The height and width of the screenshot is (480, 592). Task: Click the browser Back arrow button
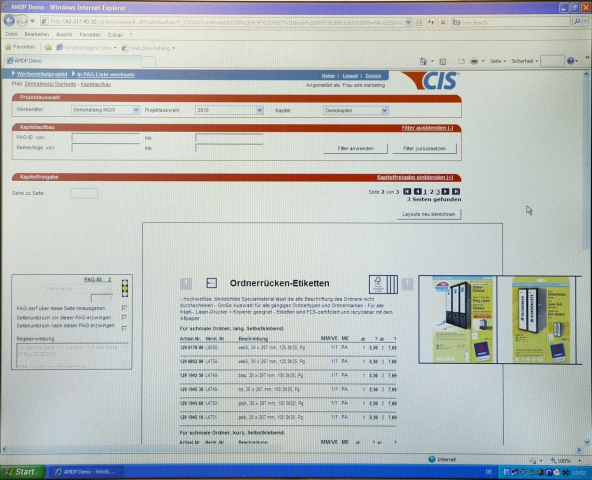click(x=9, y=21)
